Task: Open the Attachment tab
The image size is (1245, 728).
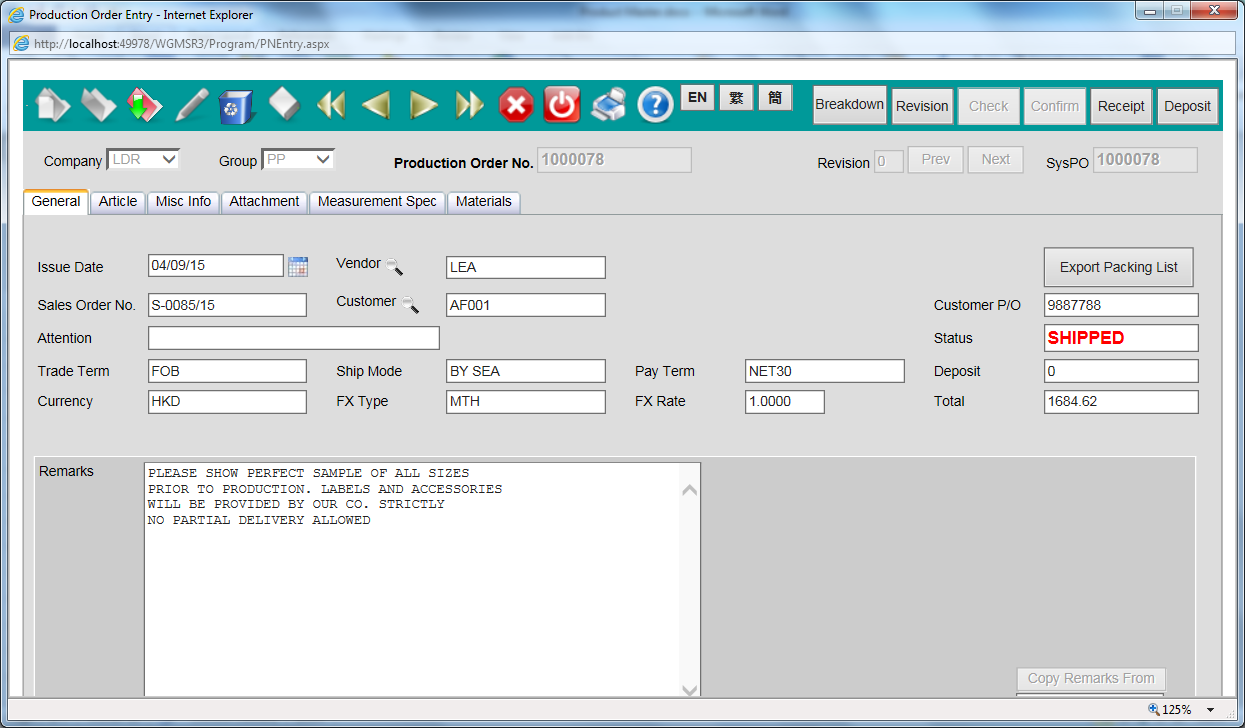Action: 264,202
